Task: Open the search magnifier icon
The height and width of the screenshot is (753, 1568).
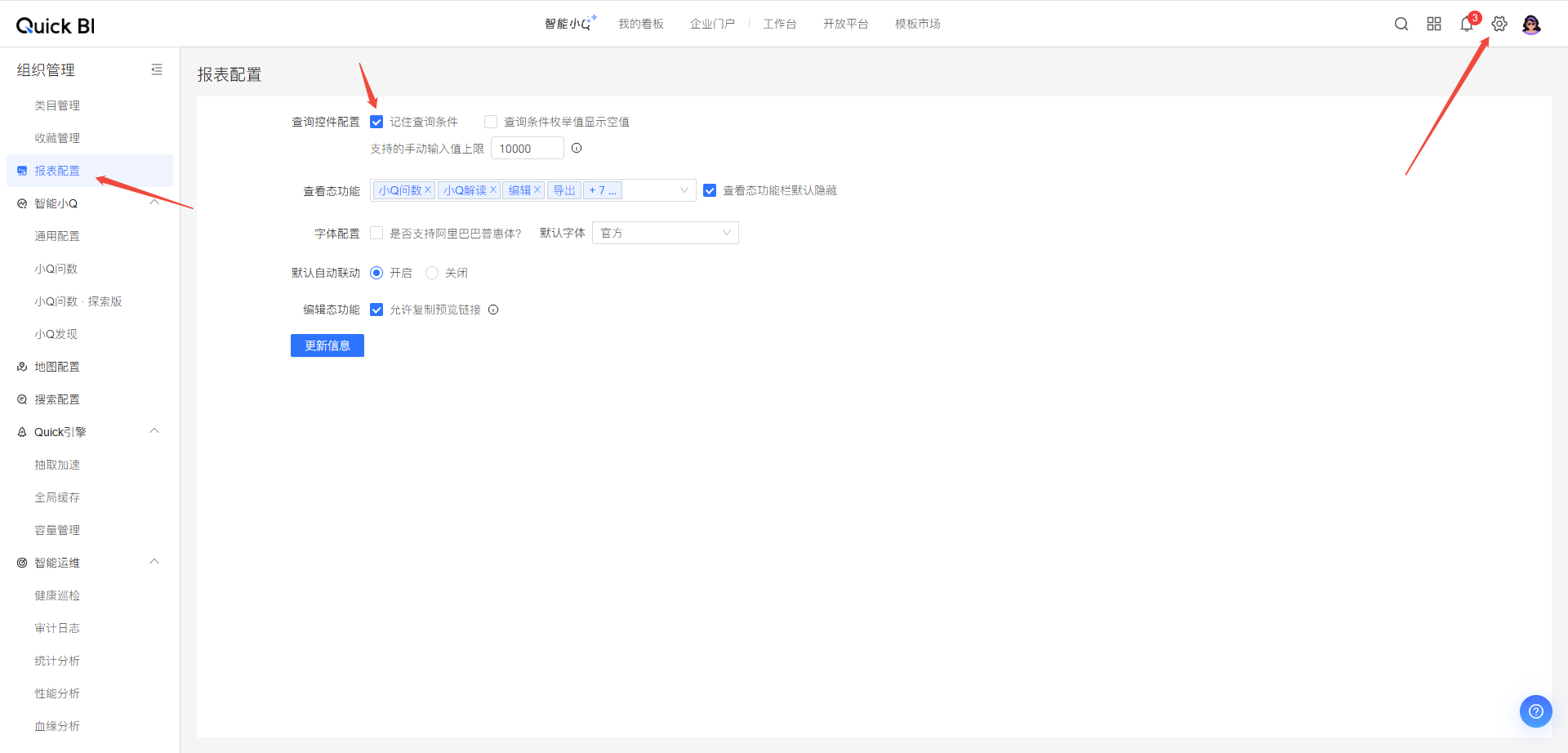Action: pos(1401,24)
